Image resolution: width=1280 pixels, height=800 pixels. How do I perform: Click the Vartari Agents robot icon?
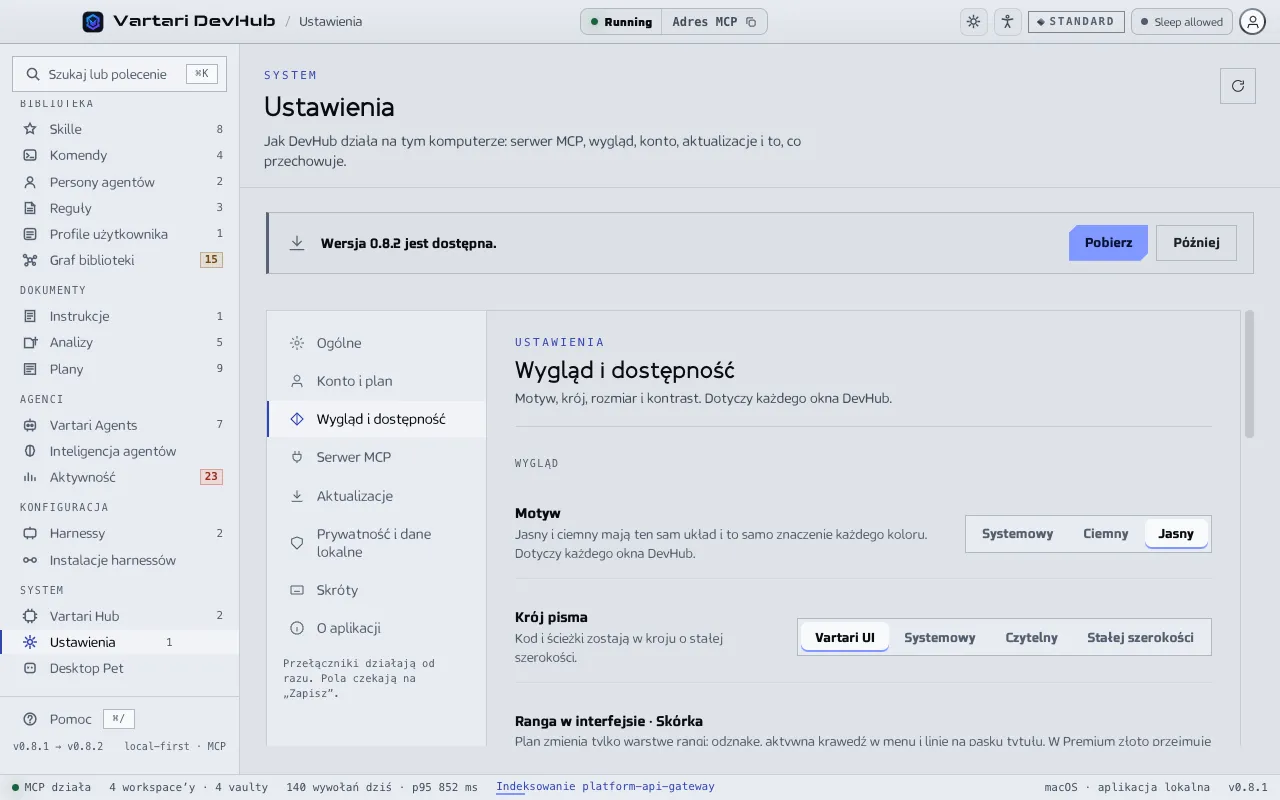[30, 425]
